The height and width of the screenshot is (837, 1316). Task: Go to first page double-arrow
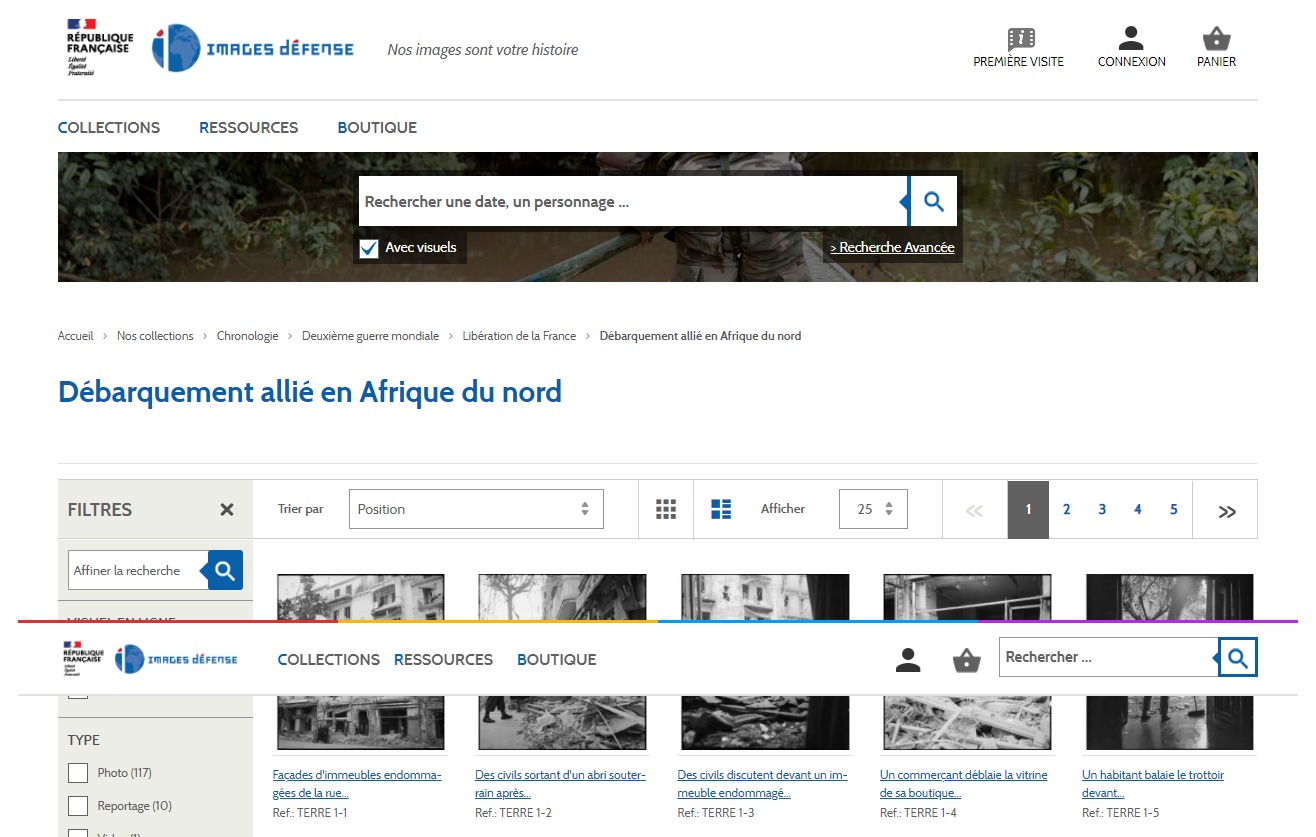click(x=974, y=511)
